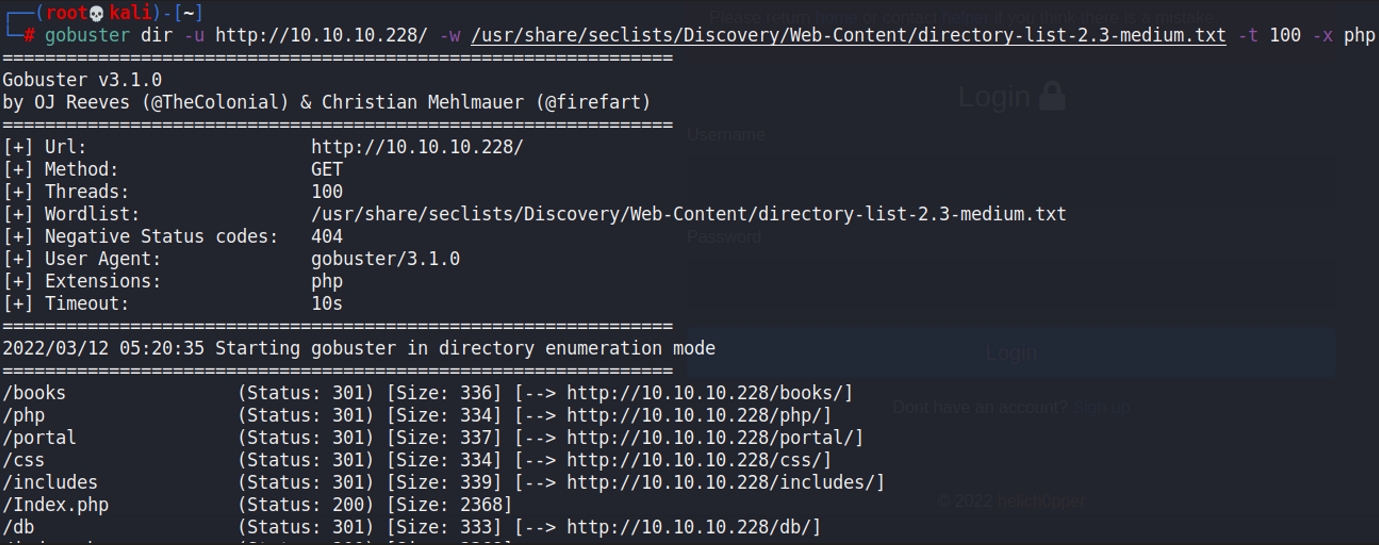Click the /Index.php result entry
The image size is (1379, 545).
tap(55, 505)
